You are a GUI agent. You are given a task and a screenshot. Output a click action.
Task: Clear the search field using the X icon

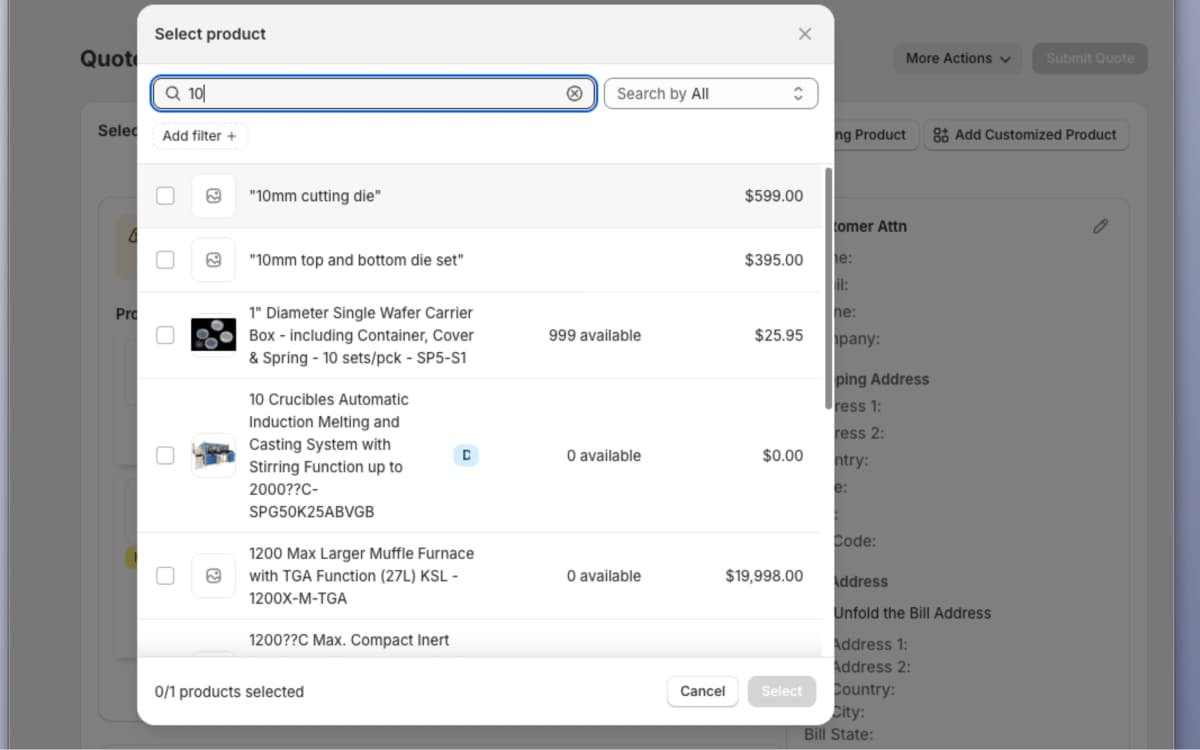[x=574, y=93]
